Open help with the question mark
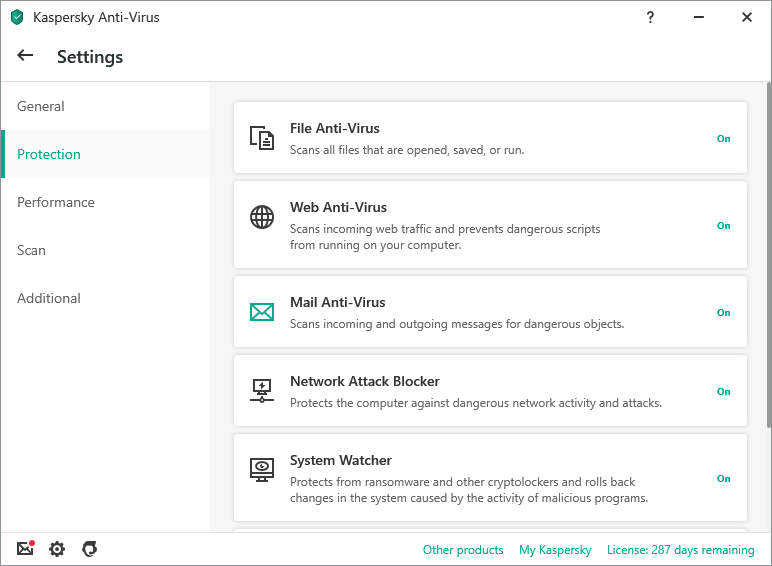Viewport: 772px width, 566px height. [x=650, y=17]
